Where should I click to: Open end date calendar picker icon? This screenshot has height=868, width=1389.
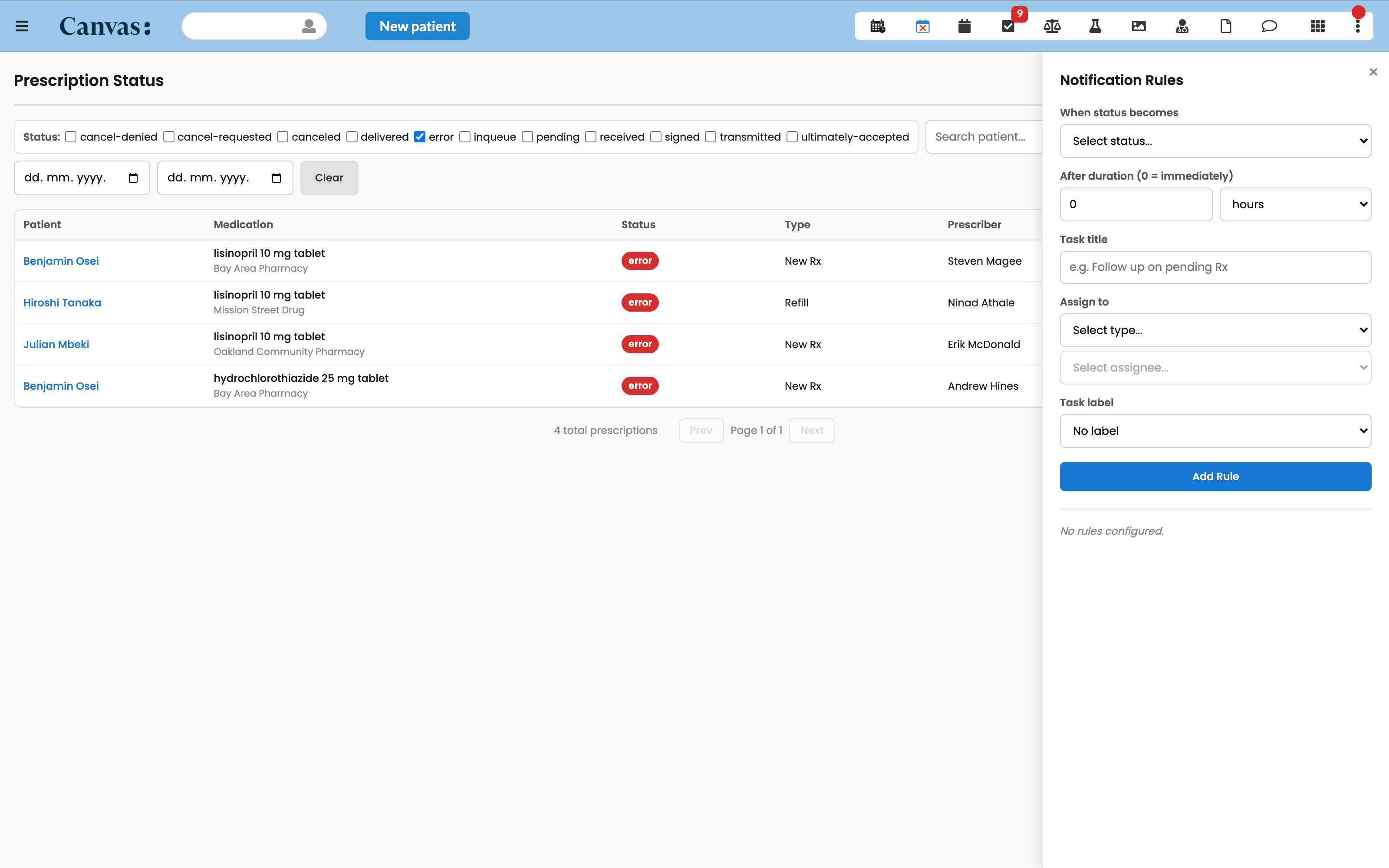[276, 178]
